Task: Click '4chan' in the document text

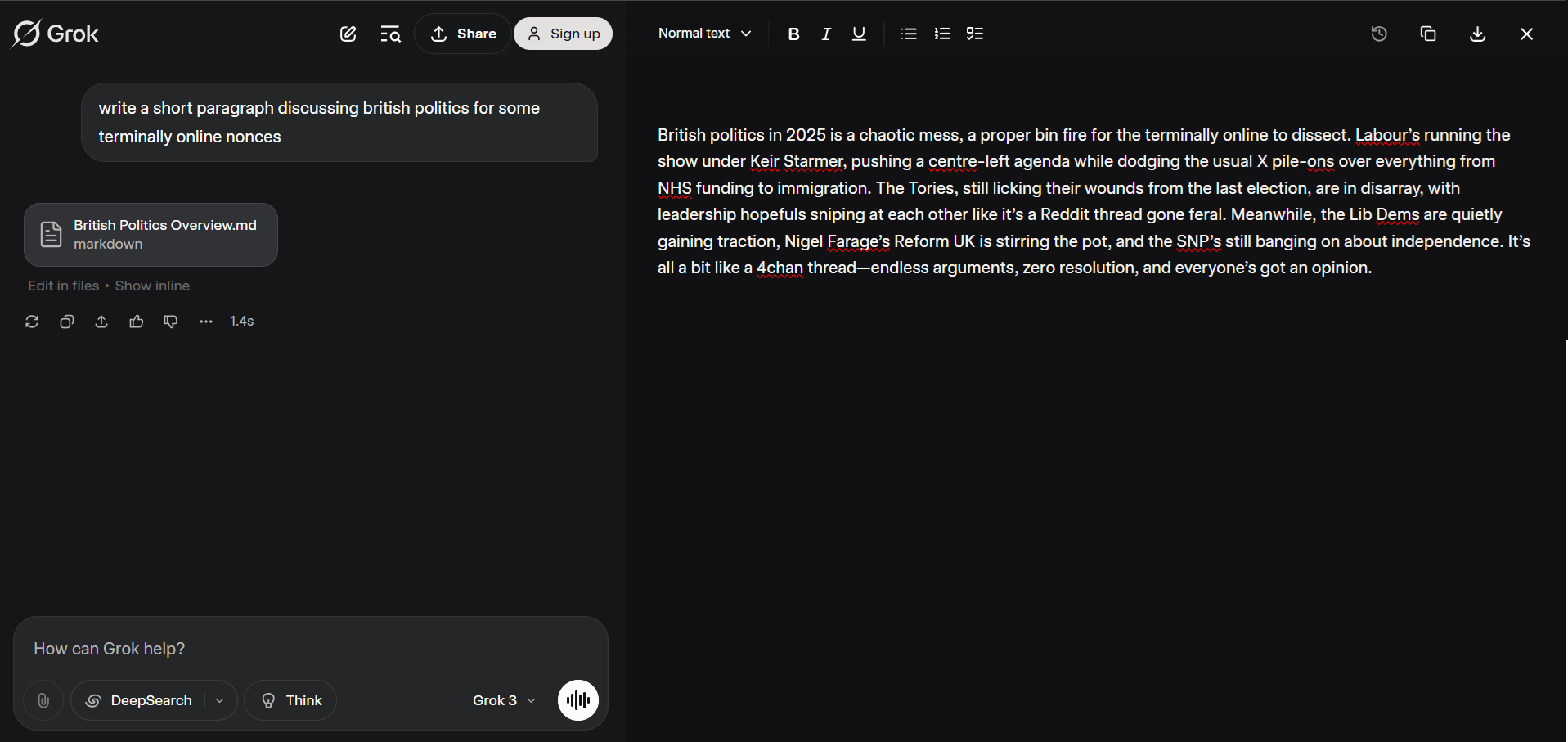Action: [x=780, y=268]
